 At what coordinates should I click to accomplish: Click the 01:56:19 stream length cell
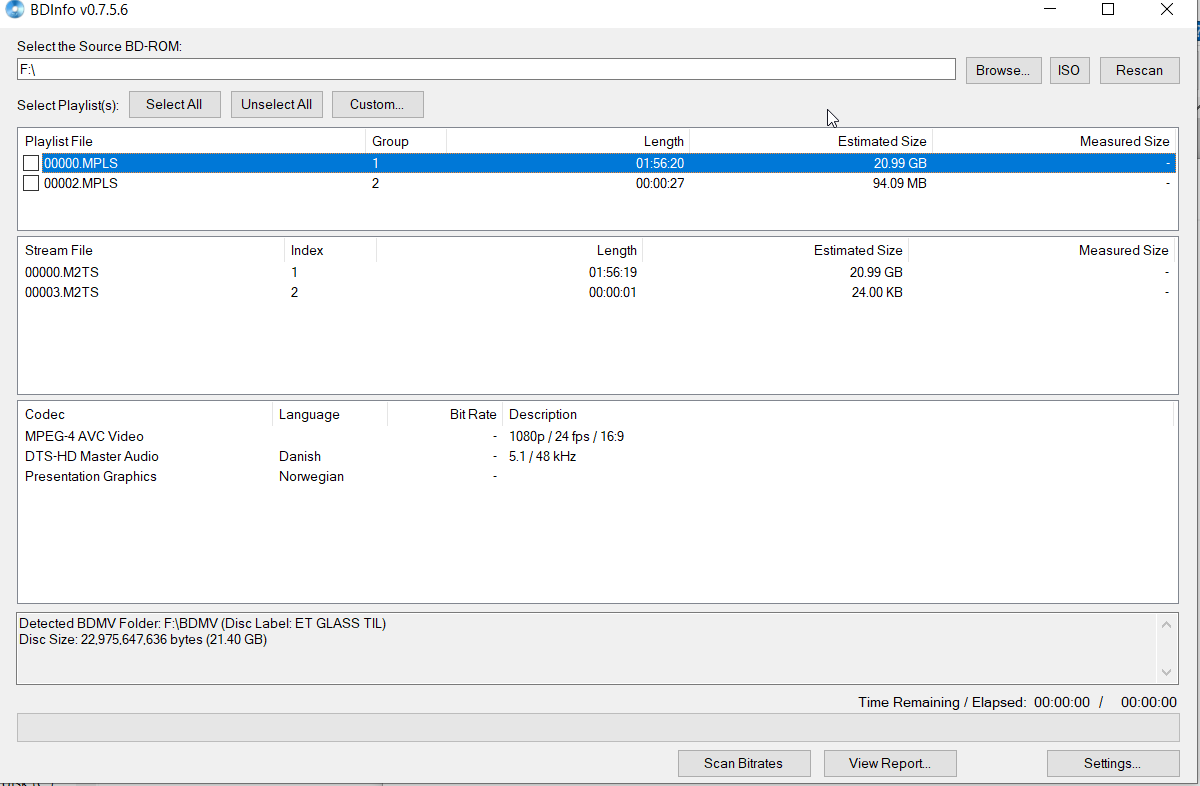tap(612, 272)
